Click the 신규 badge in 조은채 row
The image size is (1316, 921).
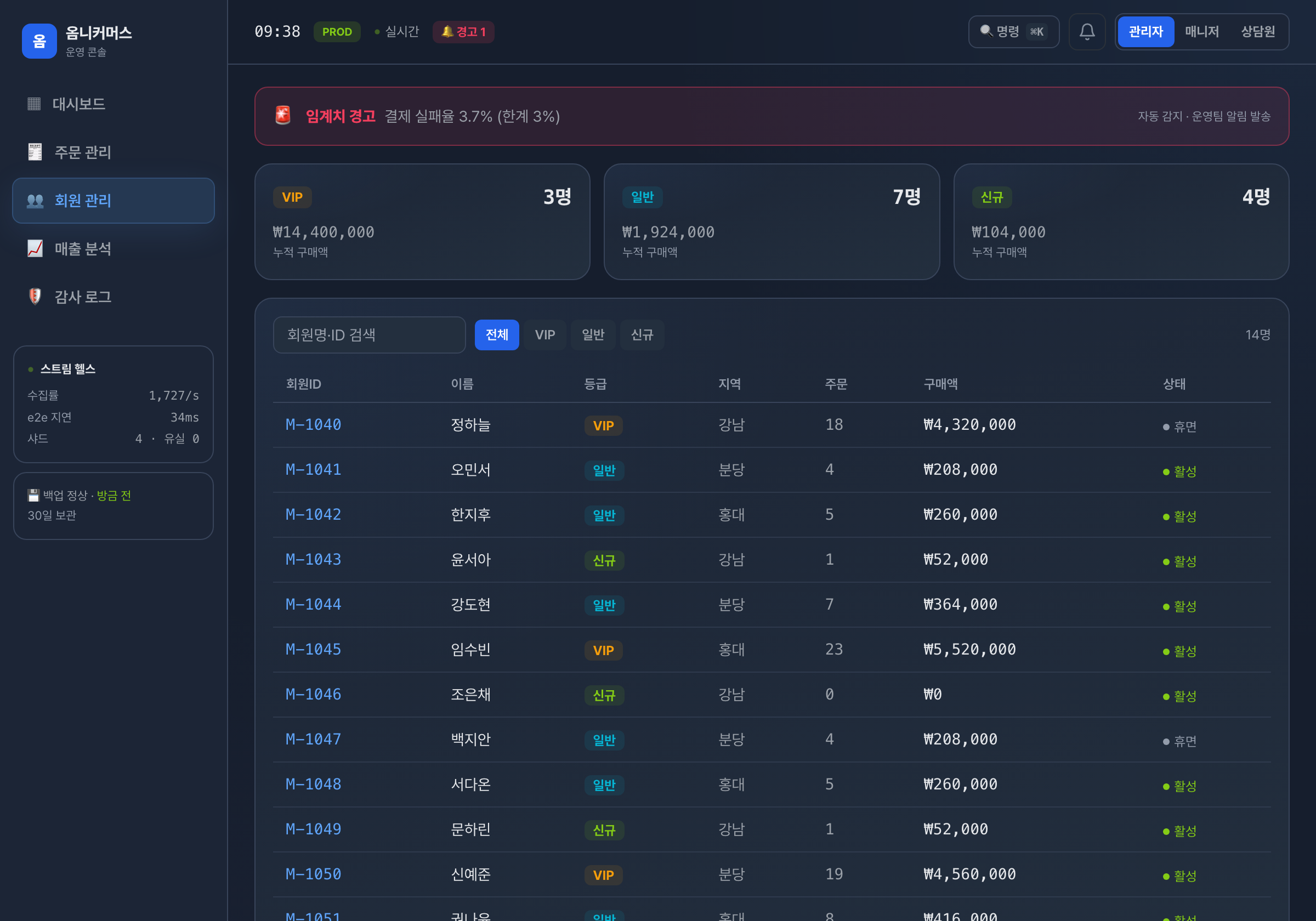(604, 695)
